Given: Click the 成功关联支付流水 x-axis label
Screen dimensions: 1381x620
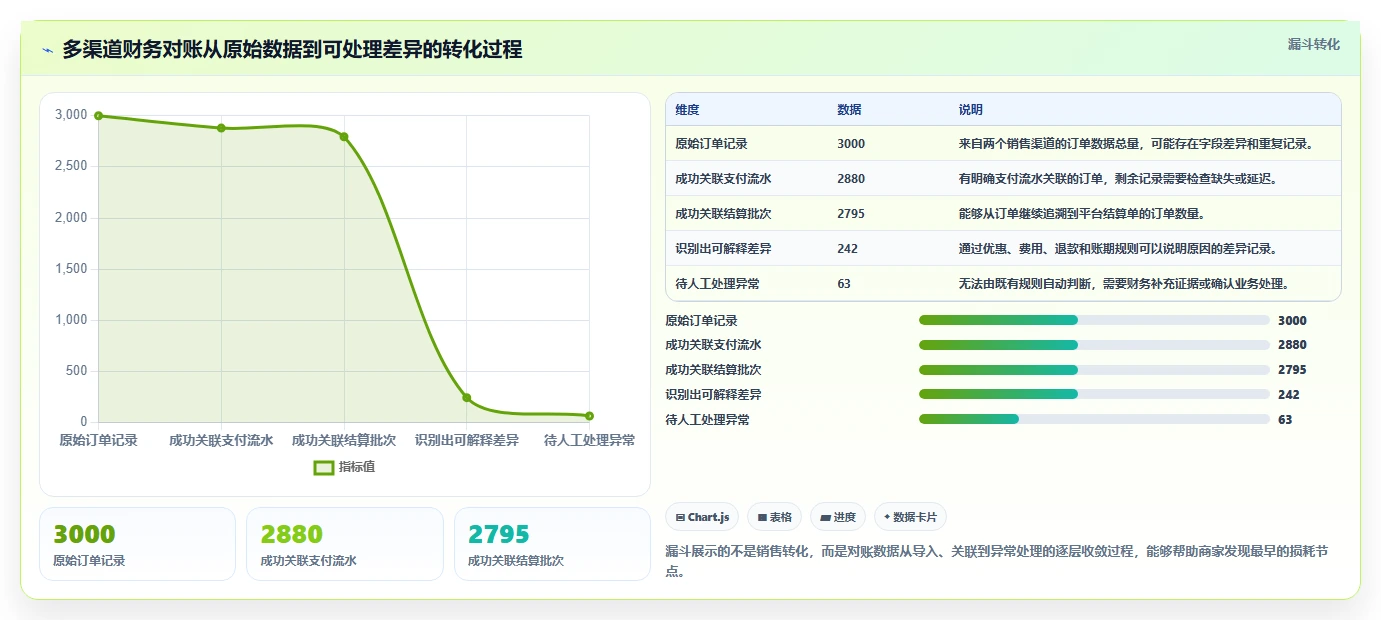Looking at the screenshot, I should tap(221, 440).
